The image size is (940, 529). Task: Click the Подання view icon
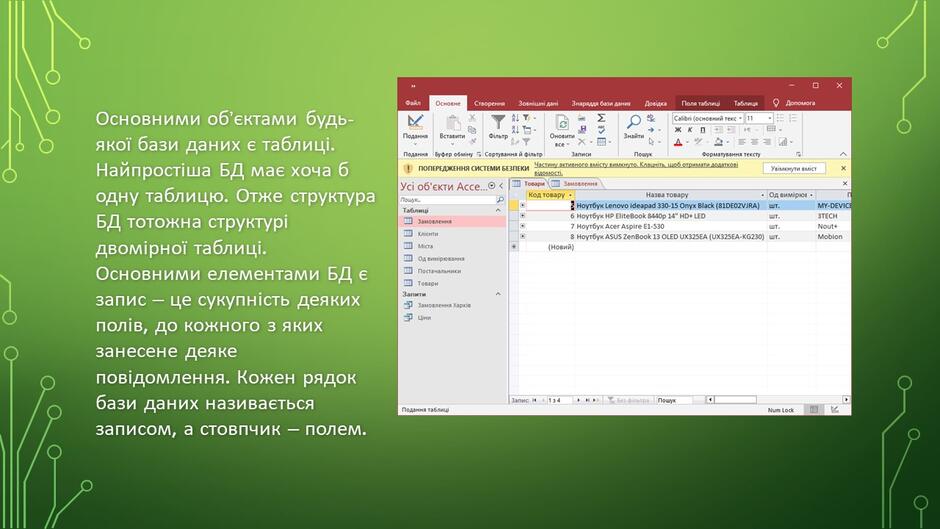click(x=415, y=122)
